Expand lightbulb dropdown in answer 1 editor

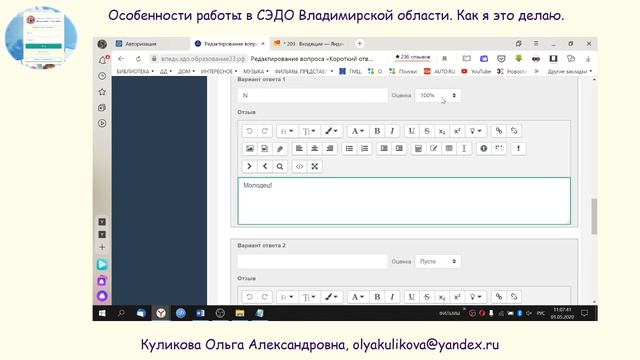[476, 131]
